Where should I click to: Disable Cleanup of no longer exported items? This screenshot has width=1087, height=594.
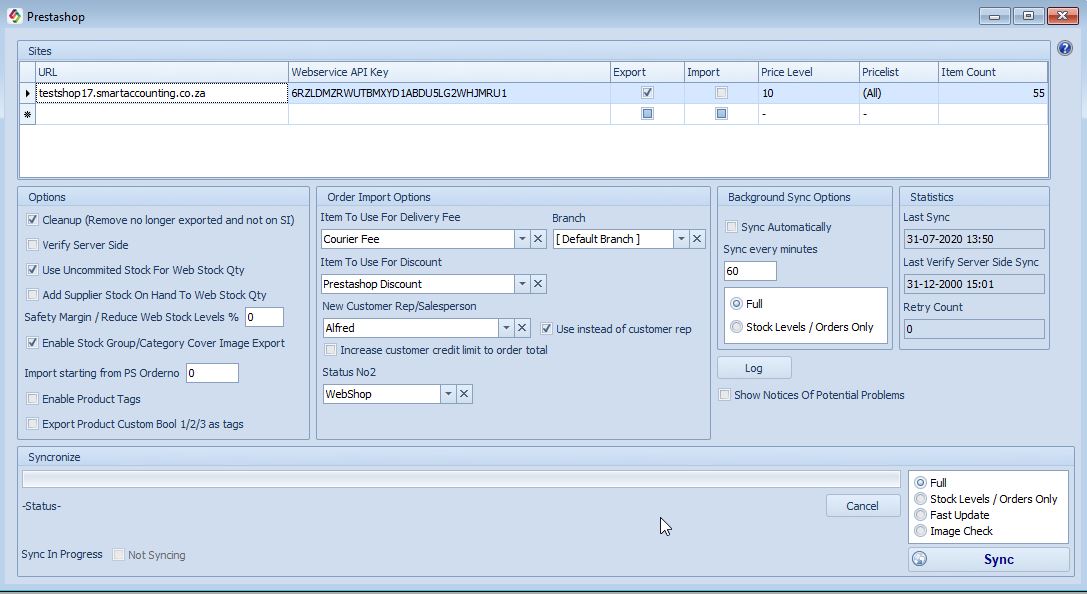tap(33, 220)
